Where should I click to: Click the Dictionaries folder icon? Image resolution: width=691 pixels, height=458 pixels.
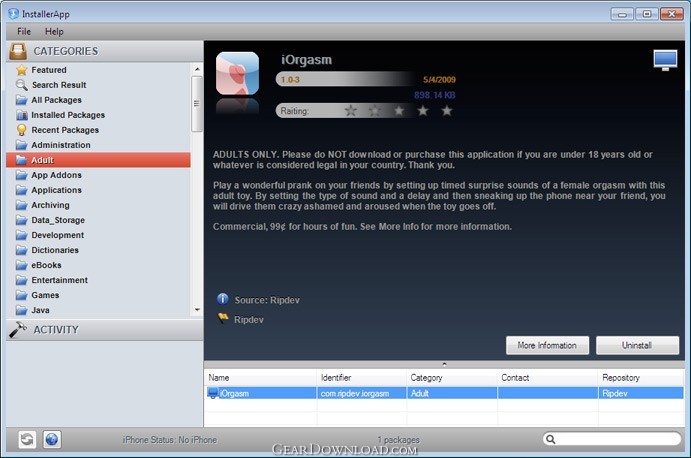pyautogui.click(x=21, y=250)
